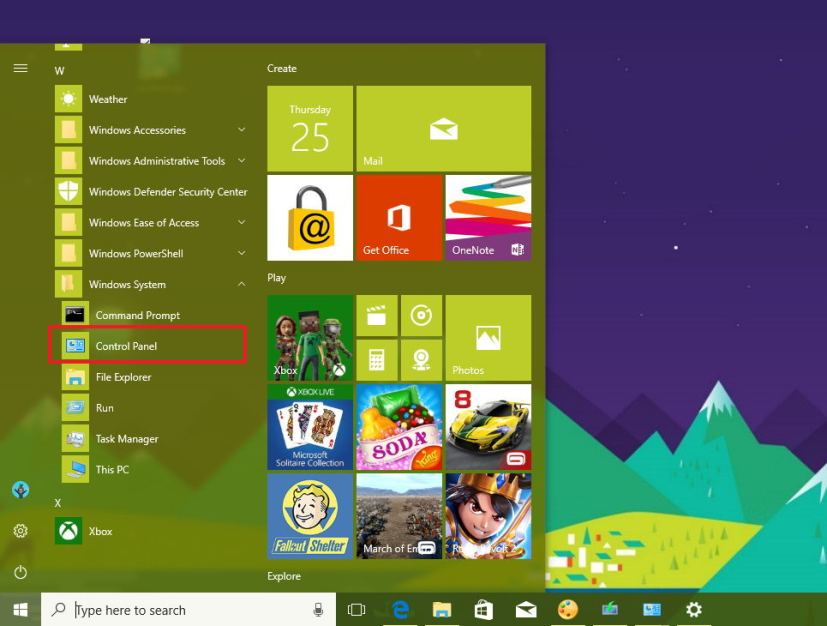827x626 pixels.
Task: Open the Mail tile
Action: point(444,129)
